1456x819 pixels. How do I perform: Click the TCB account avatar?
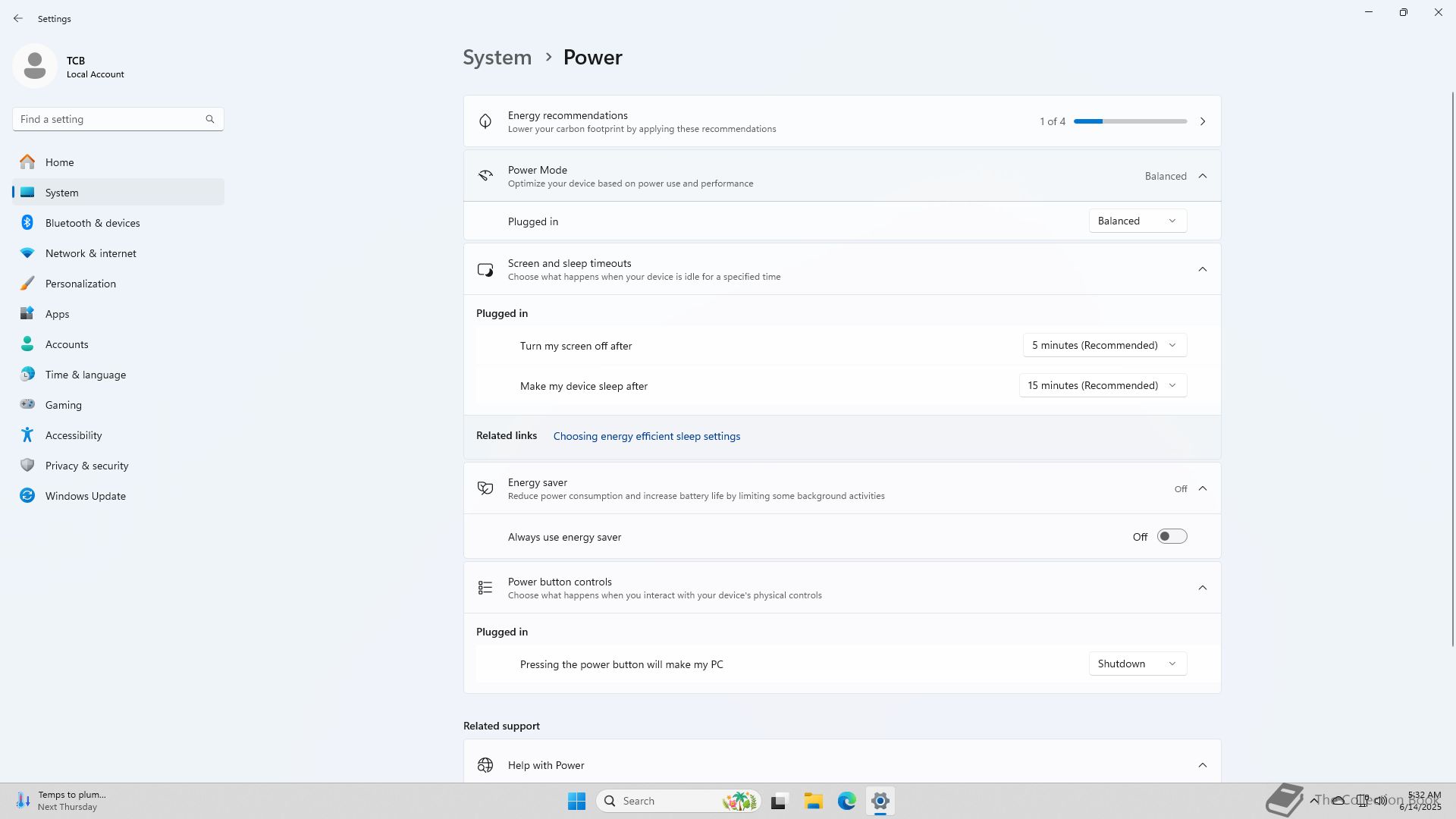pyautogui.click(x=35, y=66)
